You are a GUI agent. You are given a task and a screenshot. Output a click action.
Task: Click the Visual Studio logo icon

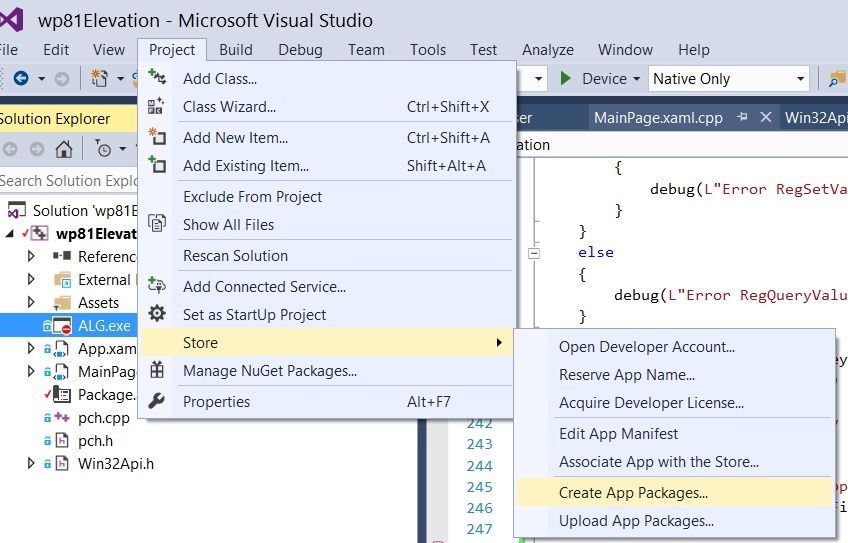click(11, 20)
